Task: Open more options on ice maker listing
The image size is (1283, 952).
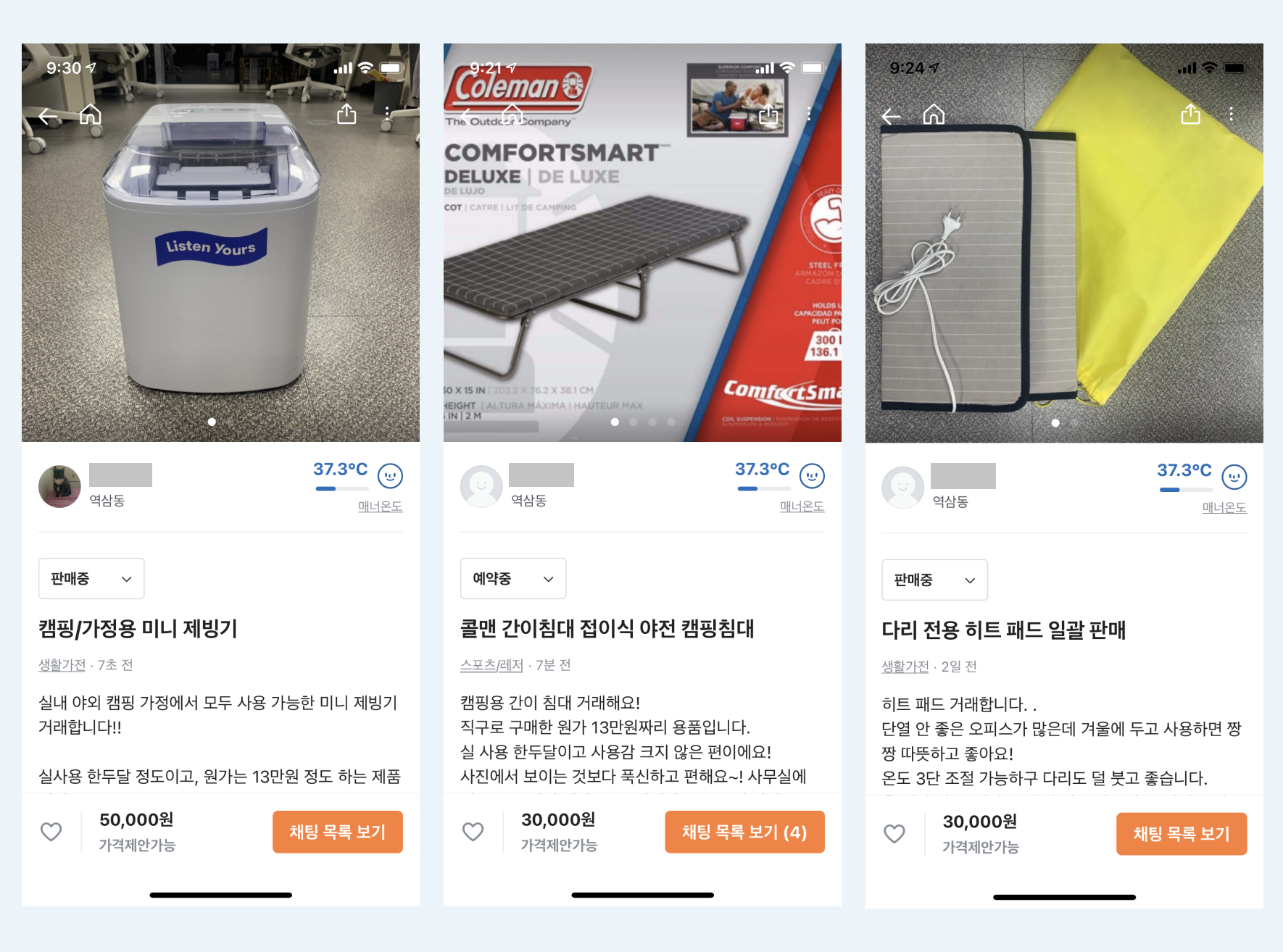Action: click(x=388, y=114)
